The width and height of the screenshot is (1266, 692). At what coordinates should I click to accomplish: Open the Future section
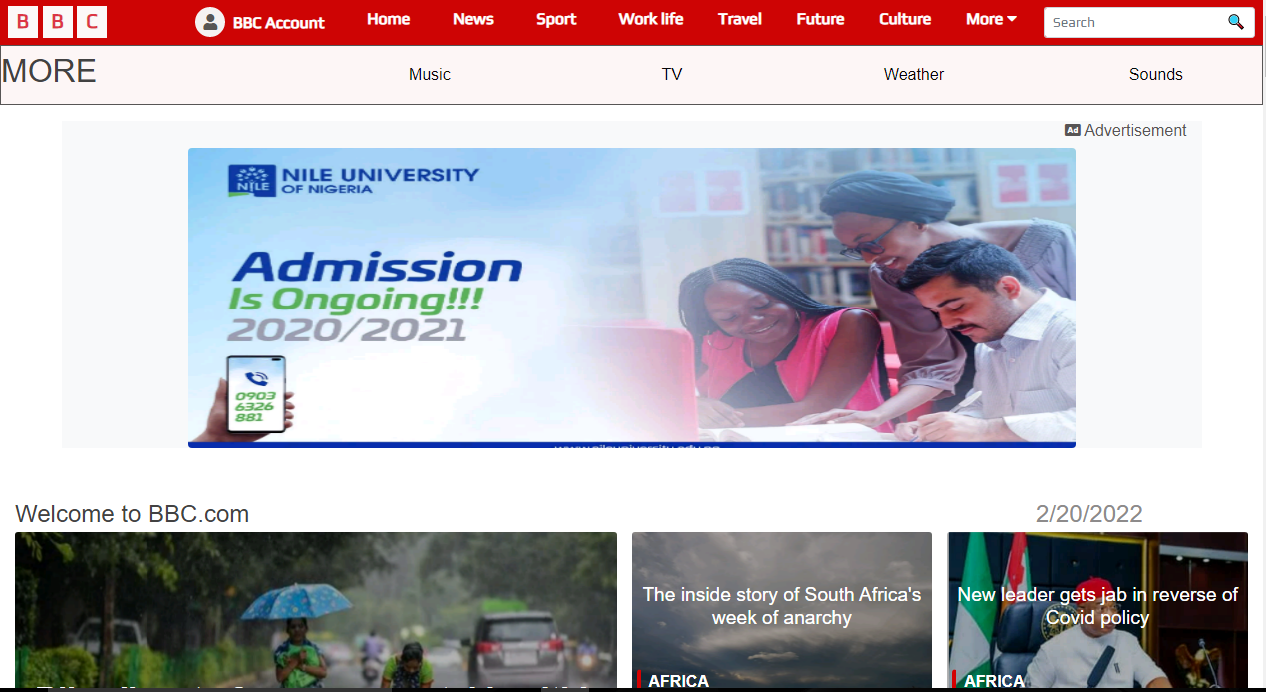(x=820, y=19)
